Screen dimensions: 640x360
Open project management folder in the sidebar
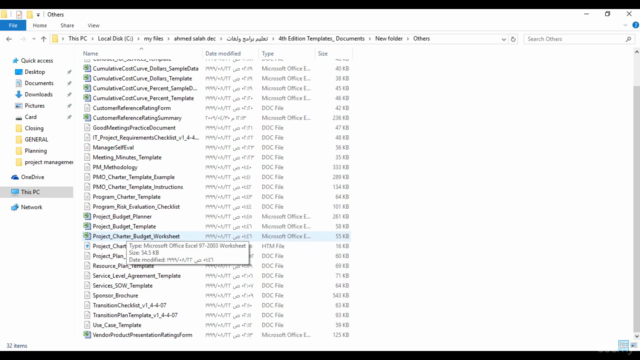[49, 162]
